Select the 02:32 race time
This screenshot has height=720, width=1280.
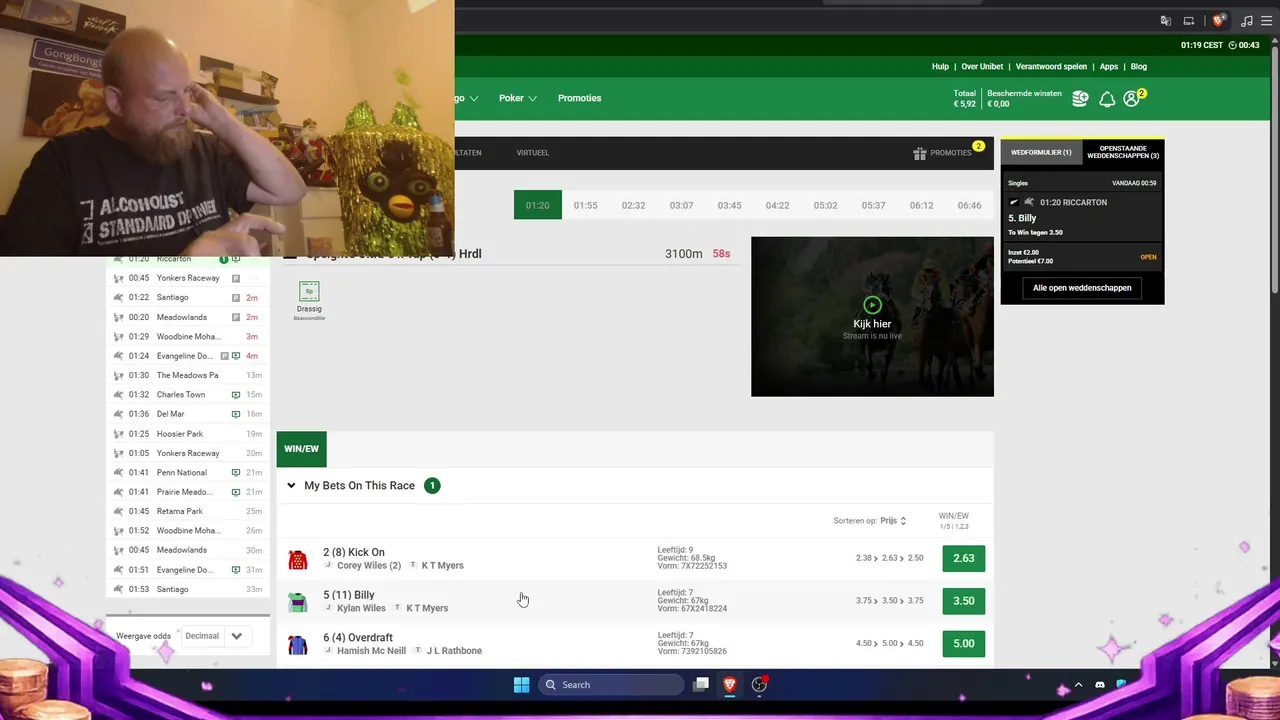click(x=634, y=205)
